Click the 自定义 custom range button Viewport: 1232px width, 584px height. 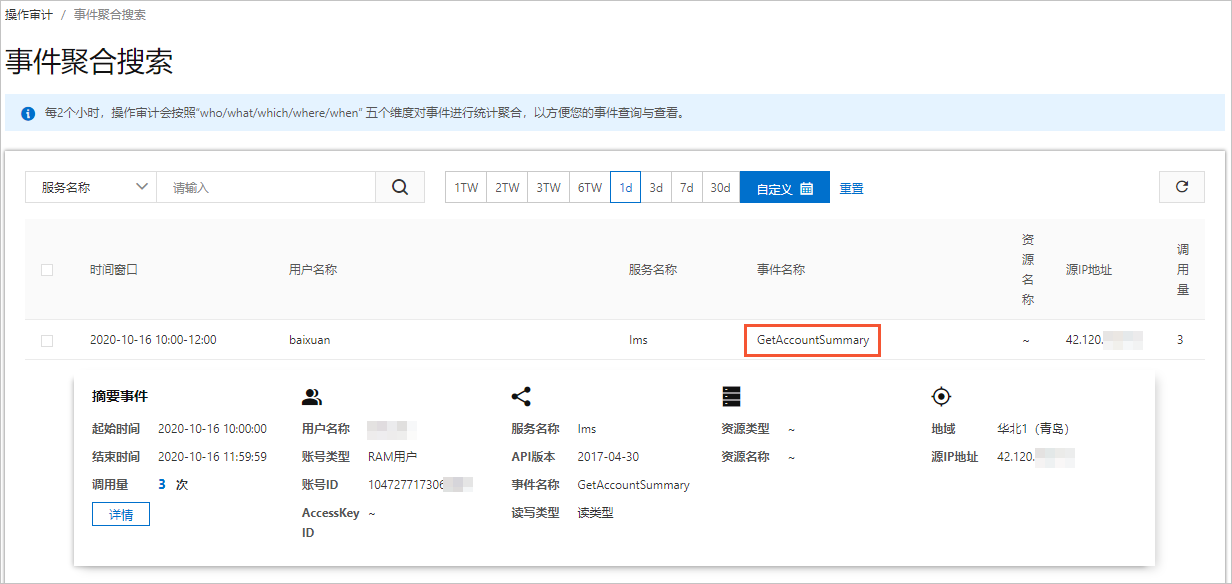(x=785, y=187)
